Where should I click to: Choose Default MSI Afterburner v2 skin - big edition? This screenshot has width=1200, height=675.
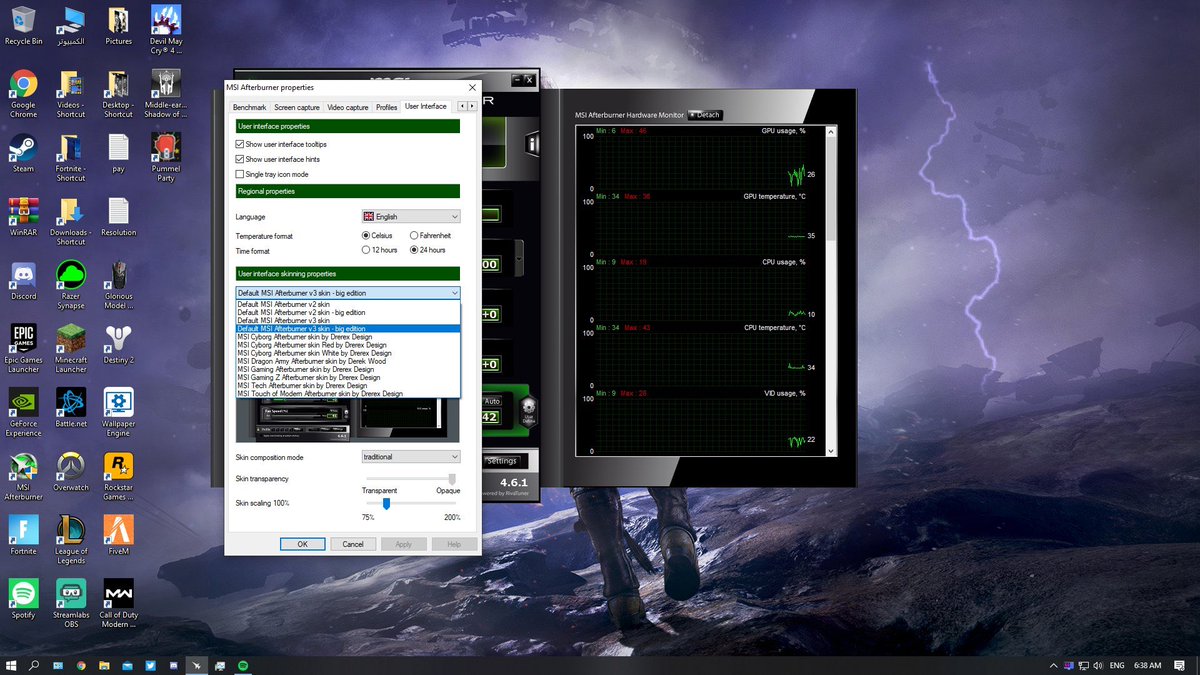[348, 312]
